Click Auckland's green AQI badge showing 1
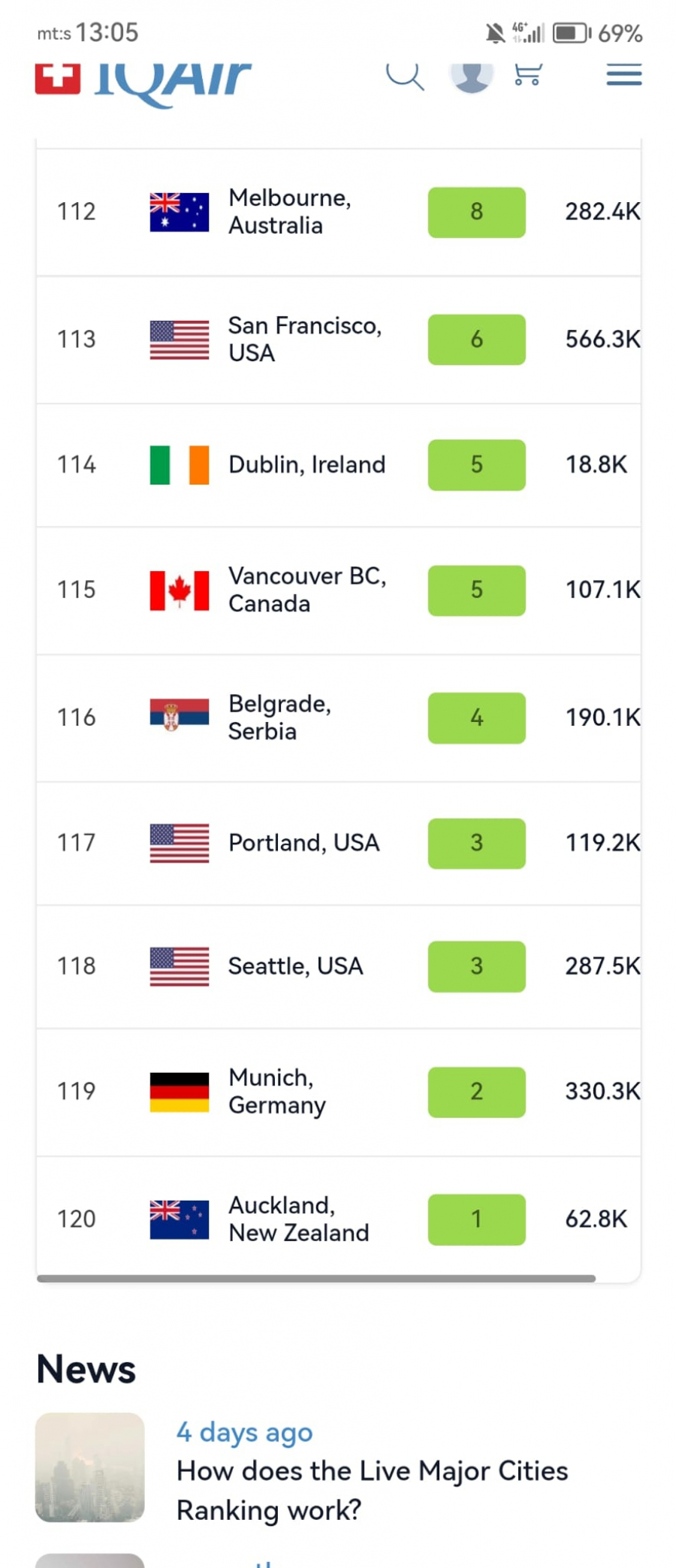676x1568 pixels. point(476,1219)
